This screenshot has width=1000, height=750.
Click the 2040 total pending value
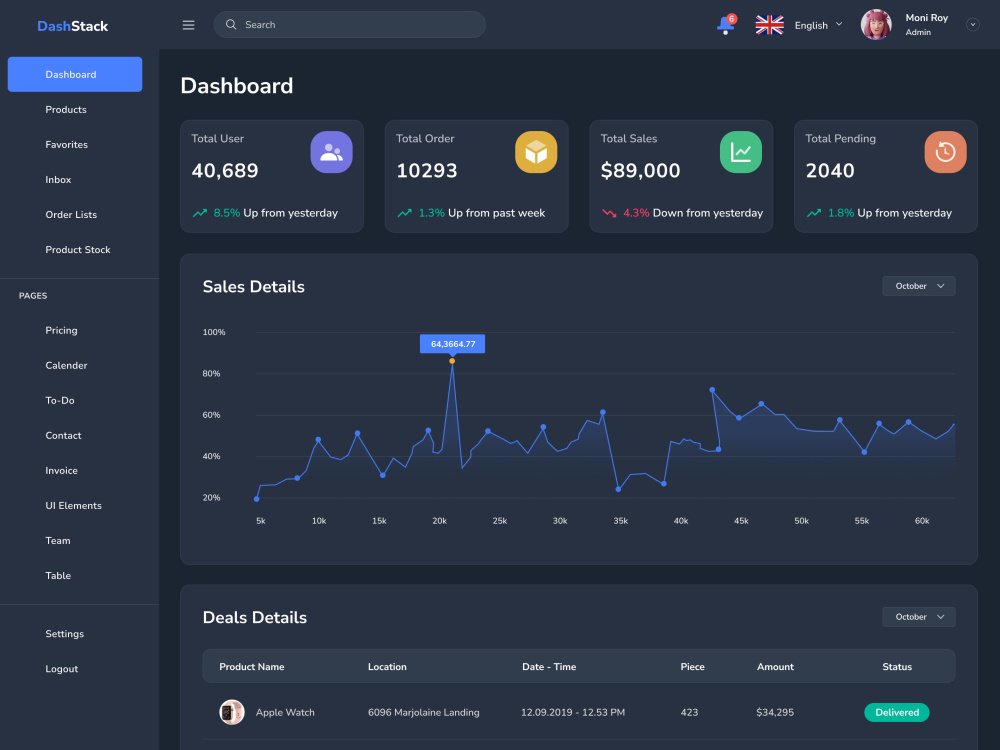(x=830, y=171)
